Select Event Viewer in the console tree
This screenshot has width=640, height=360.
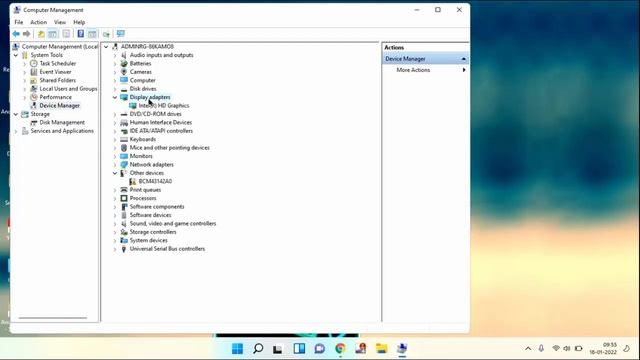pyautogui.click(x=55, y=72)
